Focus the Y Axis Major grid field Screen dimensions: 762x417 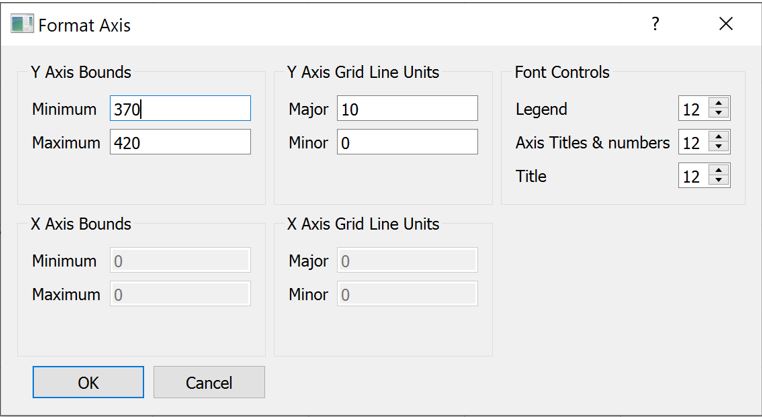tap(407, 109)
